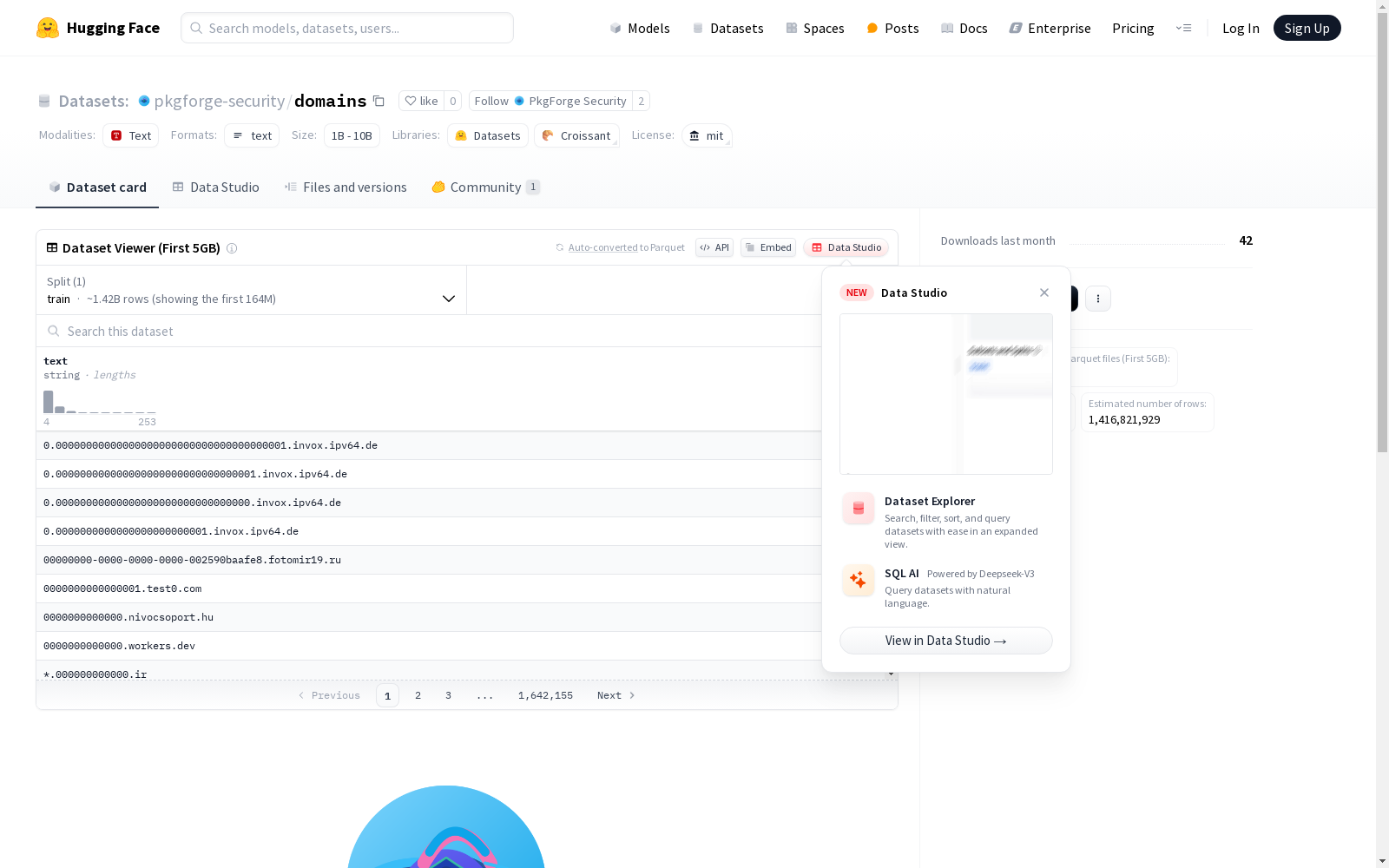The image size is (1389, 868).
Task: Click the Embed button
Action: (x=768, y=247)
